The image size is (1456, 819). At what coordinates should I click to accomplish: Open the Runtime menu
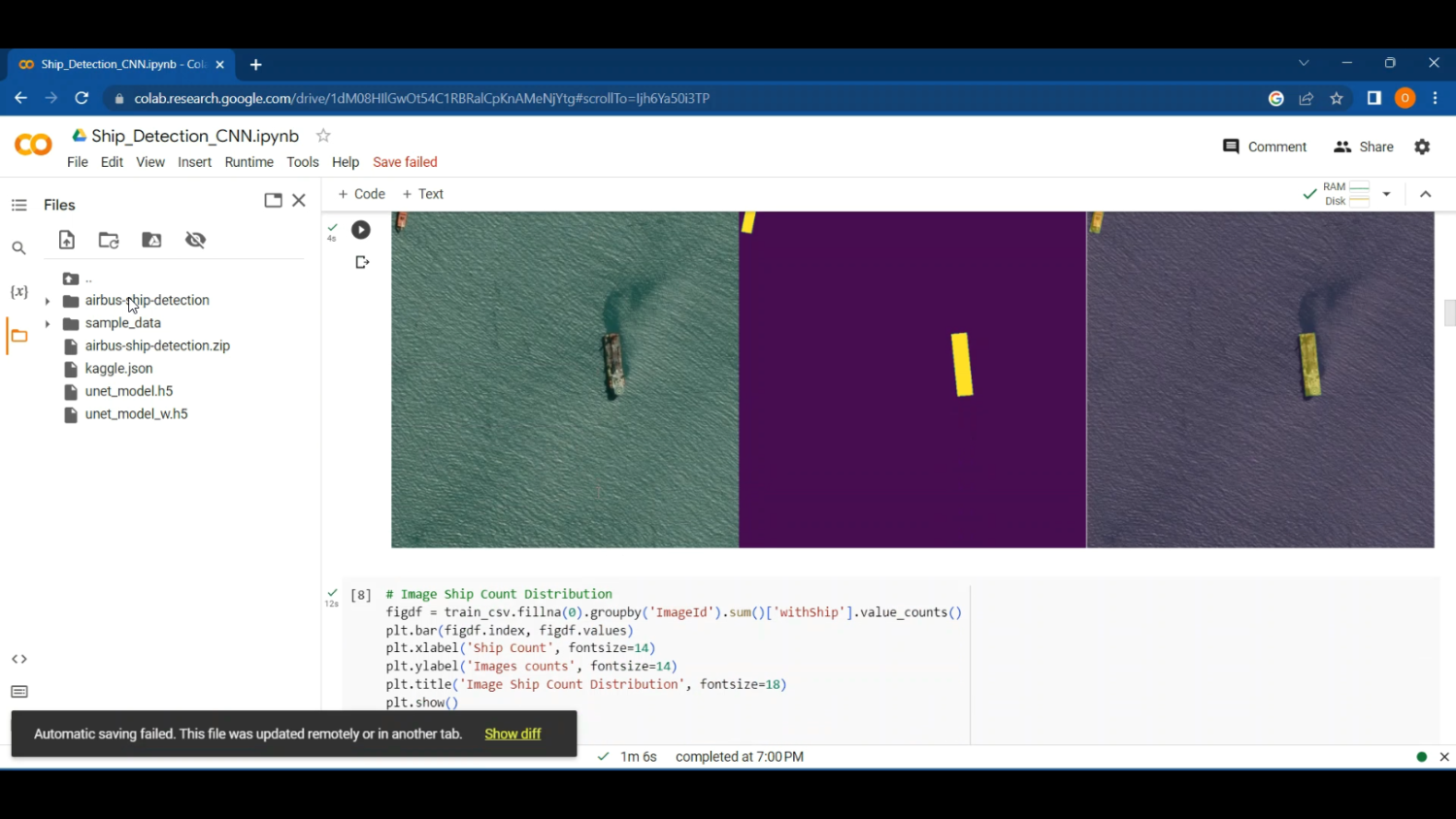(x=248, y=162)
